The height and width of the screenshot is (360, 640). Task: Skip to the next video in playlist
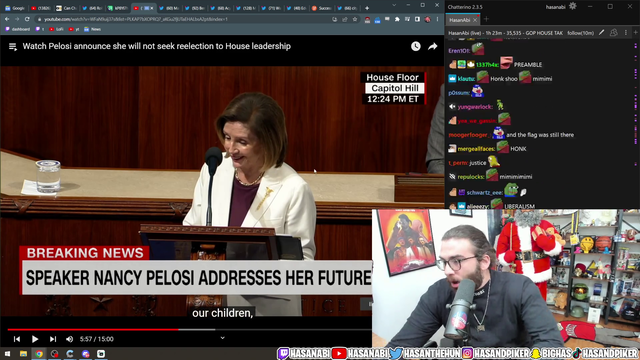pos(53,339)
